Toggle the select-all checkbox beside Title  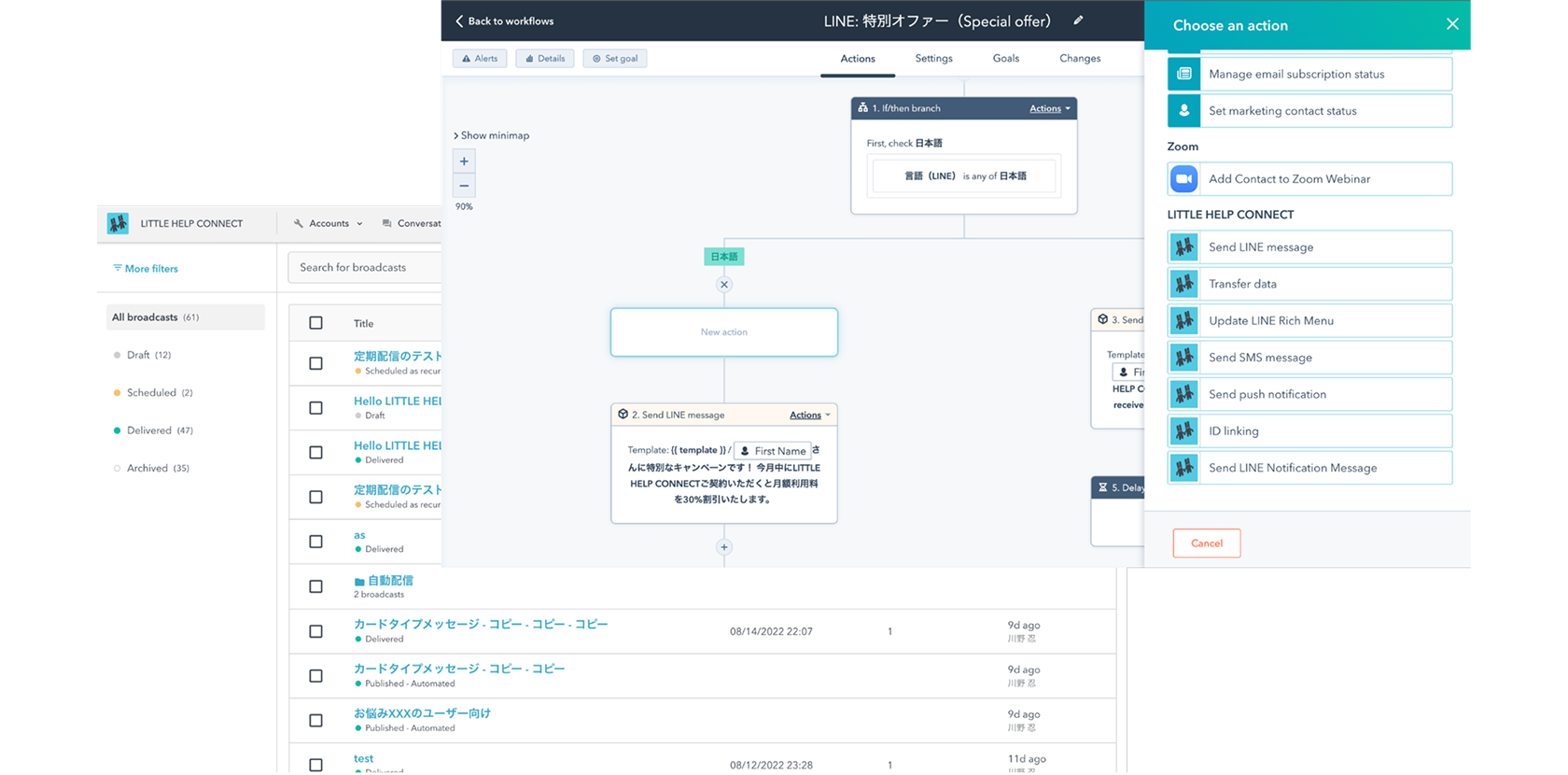click(x=315, y=323)
